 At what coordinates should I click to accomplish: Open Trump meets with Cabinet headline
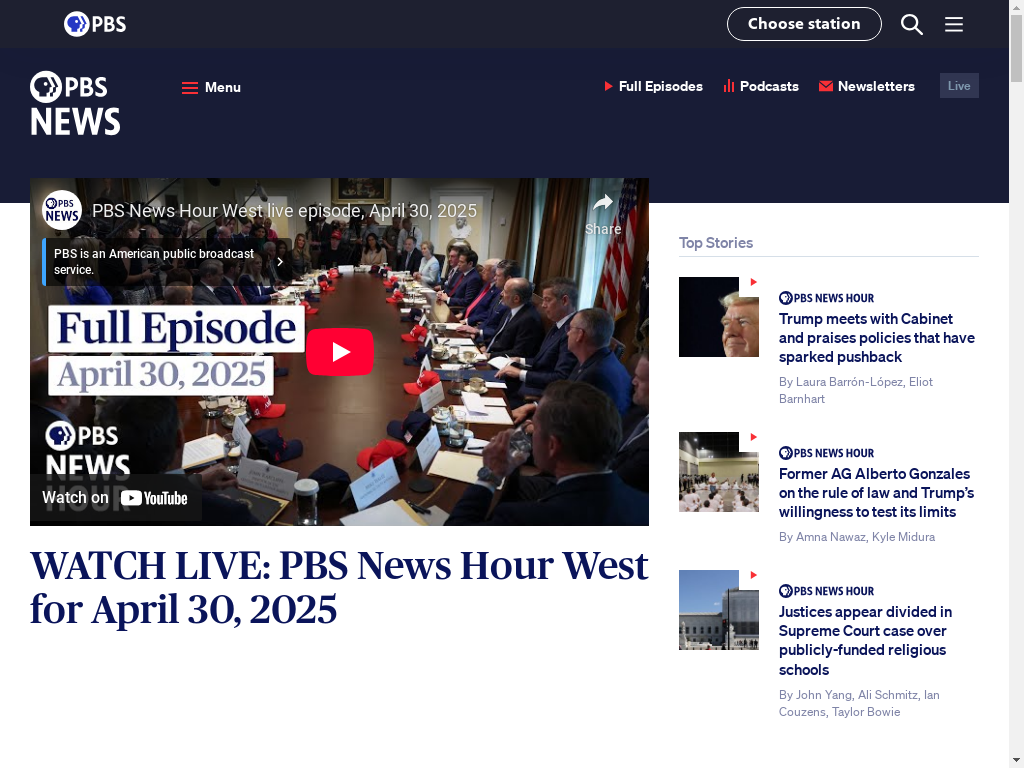pyautogui.click(x=876, y=338)
